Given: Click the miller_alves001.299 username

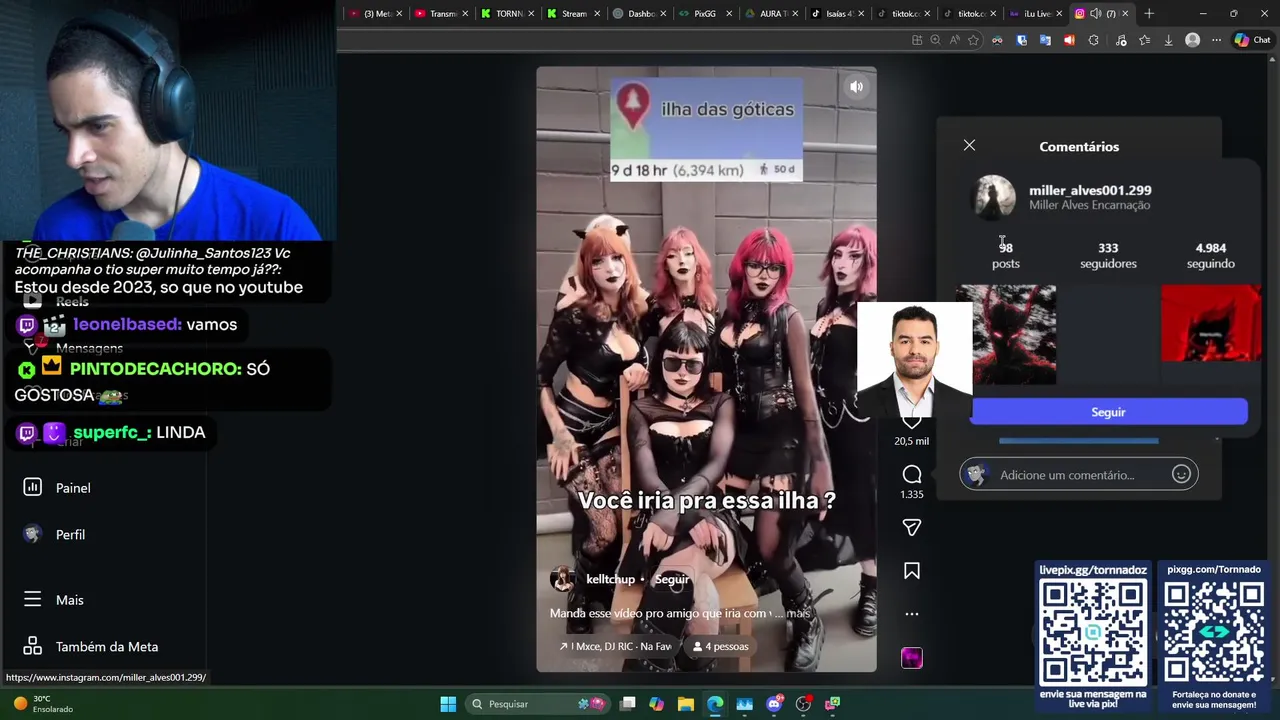Looking at the screenshot, I should point(1090,190).
